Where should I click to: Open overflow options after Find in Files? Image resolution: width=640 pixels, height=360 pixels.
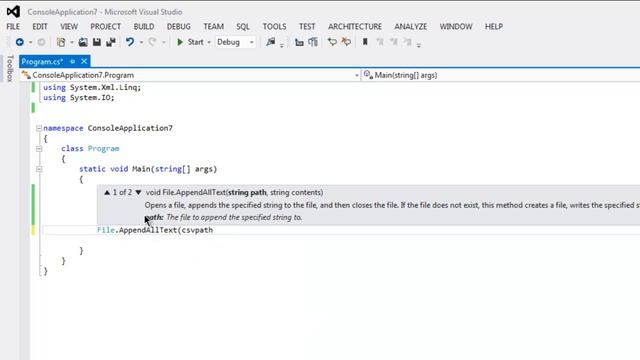tap(282, 45)
